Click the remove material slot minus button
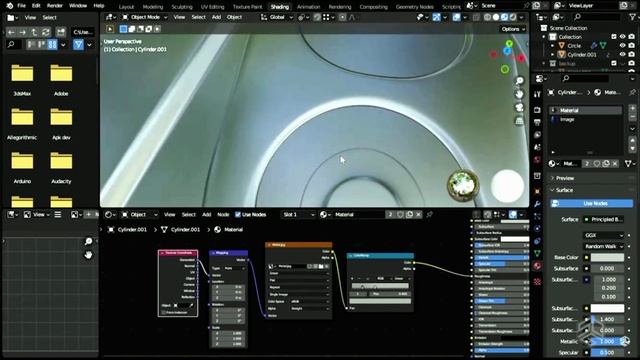The image size is (640, 360). pos(632,117)
